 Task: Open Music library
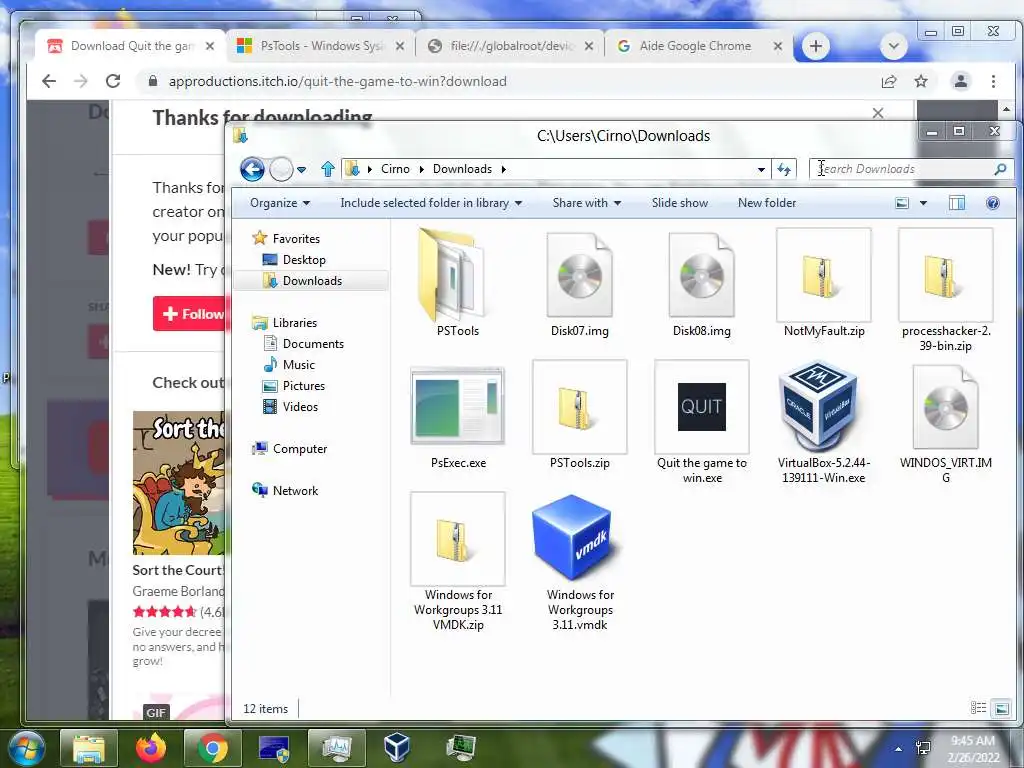point(298,364)
